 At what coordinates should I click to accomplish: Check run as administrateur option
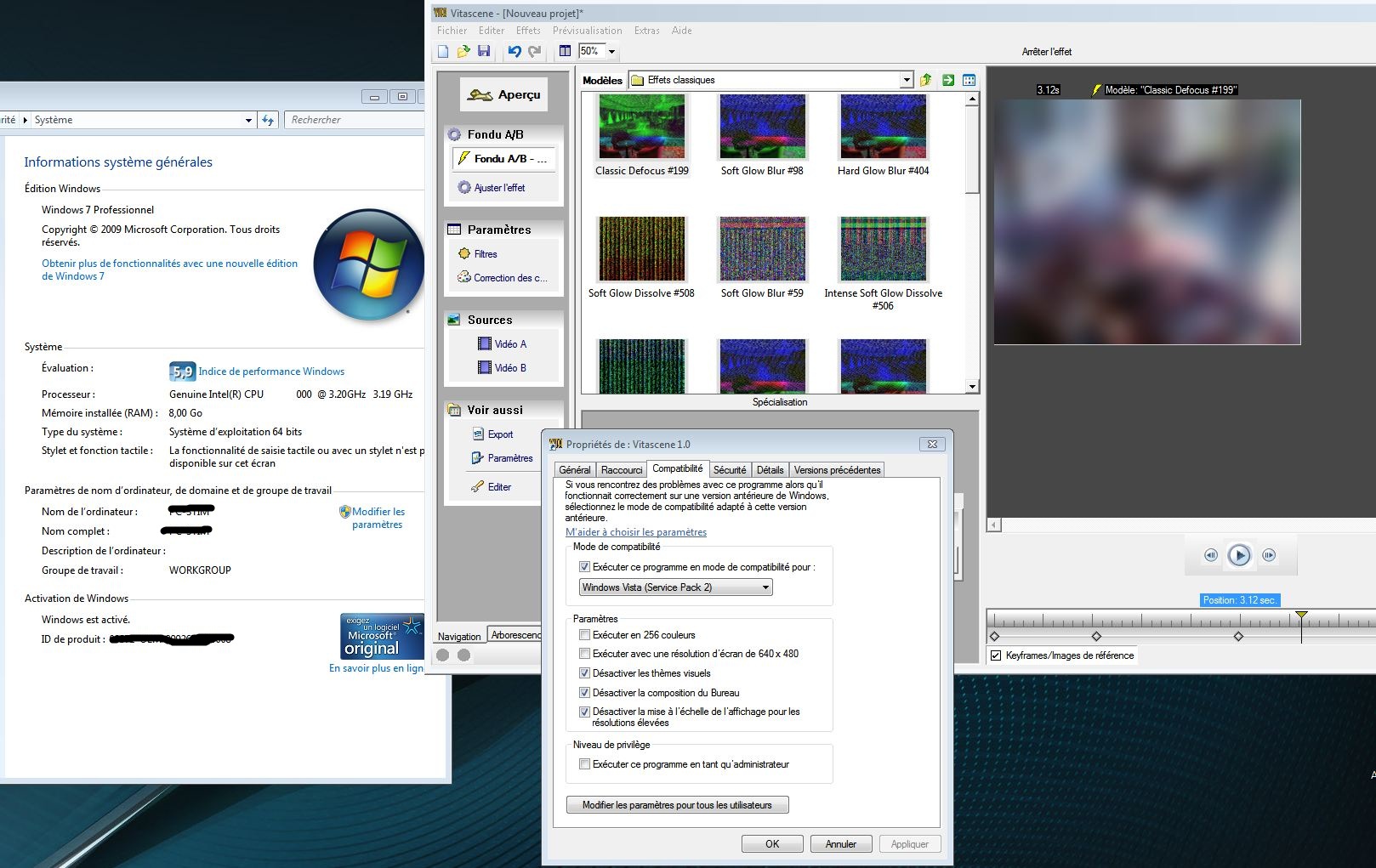(584, 764)
